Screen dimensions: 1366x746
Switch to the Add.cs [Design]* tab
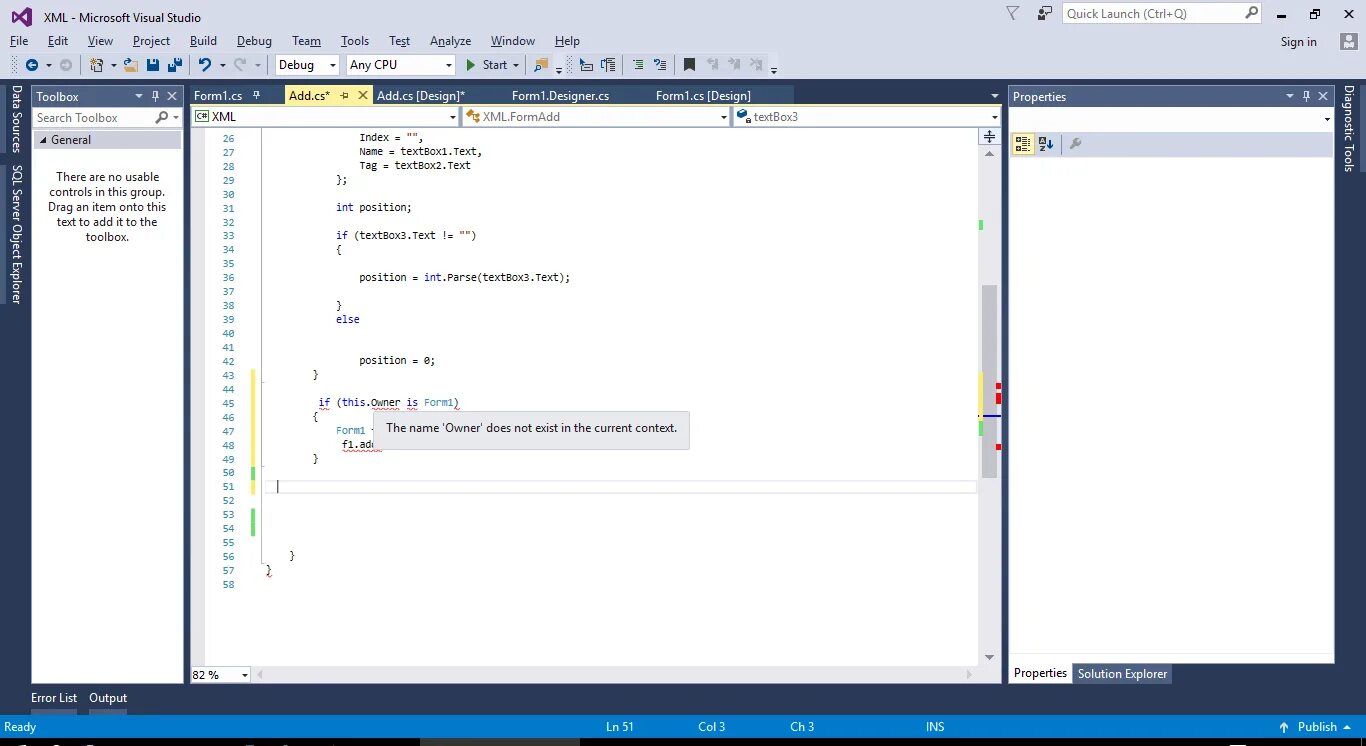tap(421, 95)
